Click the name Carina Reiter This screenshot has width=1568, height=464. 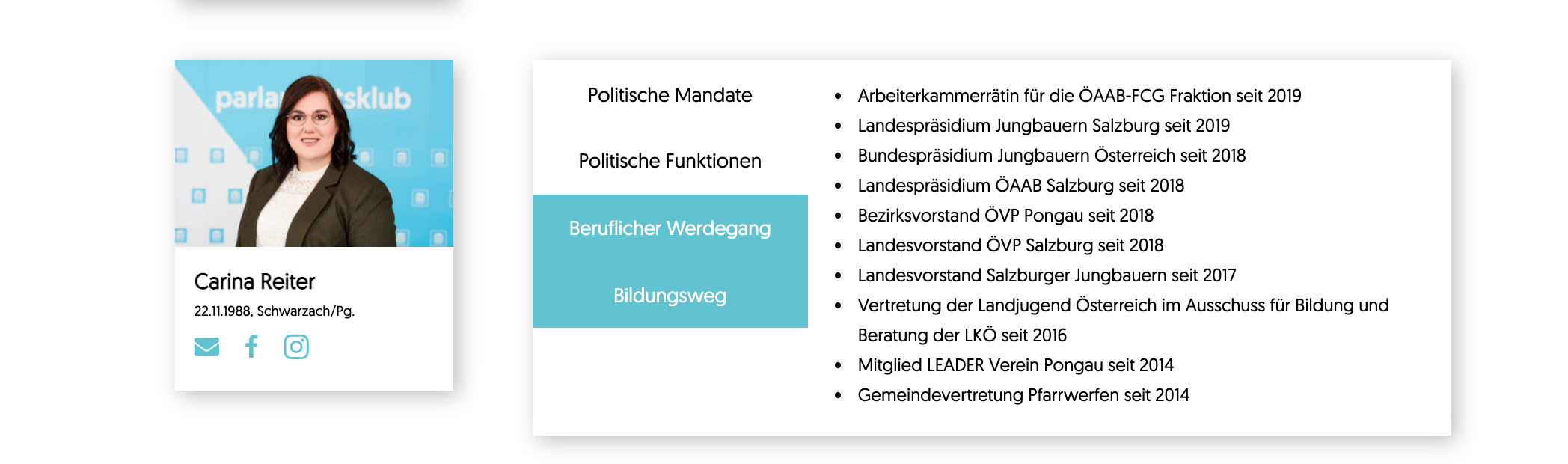(x=254, y=281)
